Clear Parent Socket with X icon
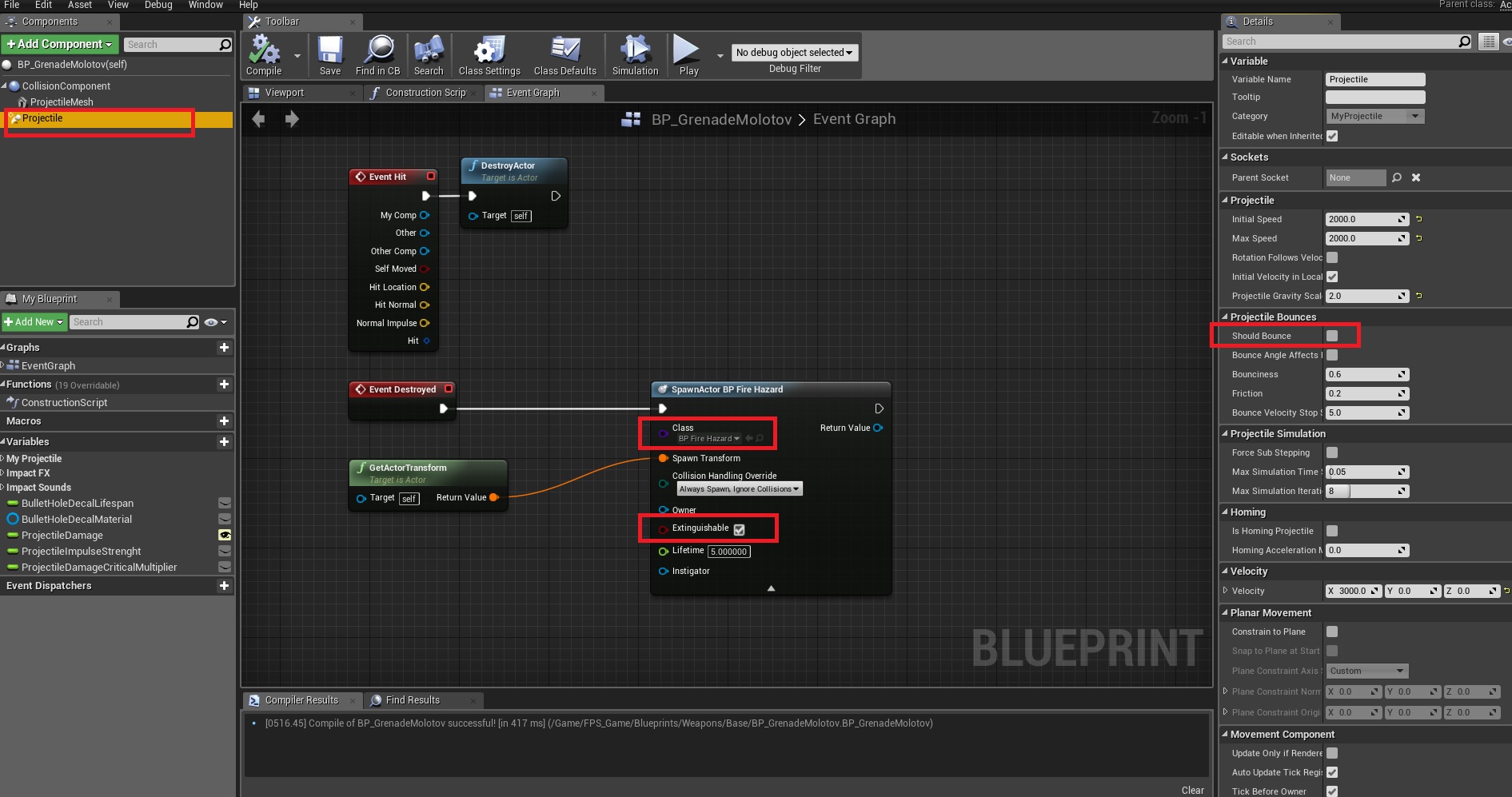The image size is (1512, 797). (1416, 177)
